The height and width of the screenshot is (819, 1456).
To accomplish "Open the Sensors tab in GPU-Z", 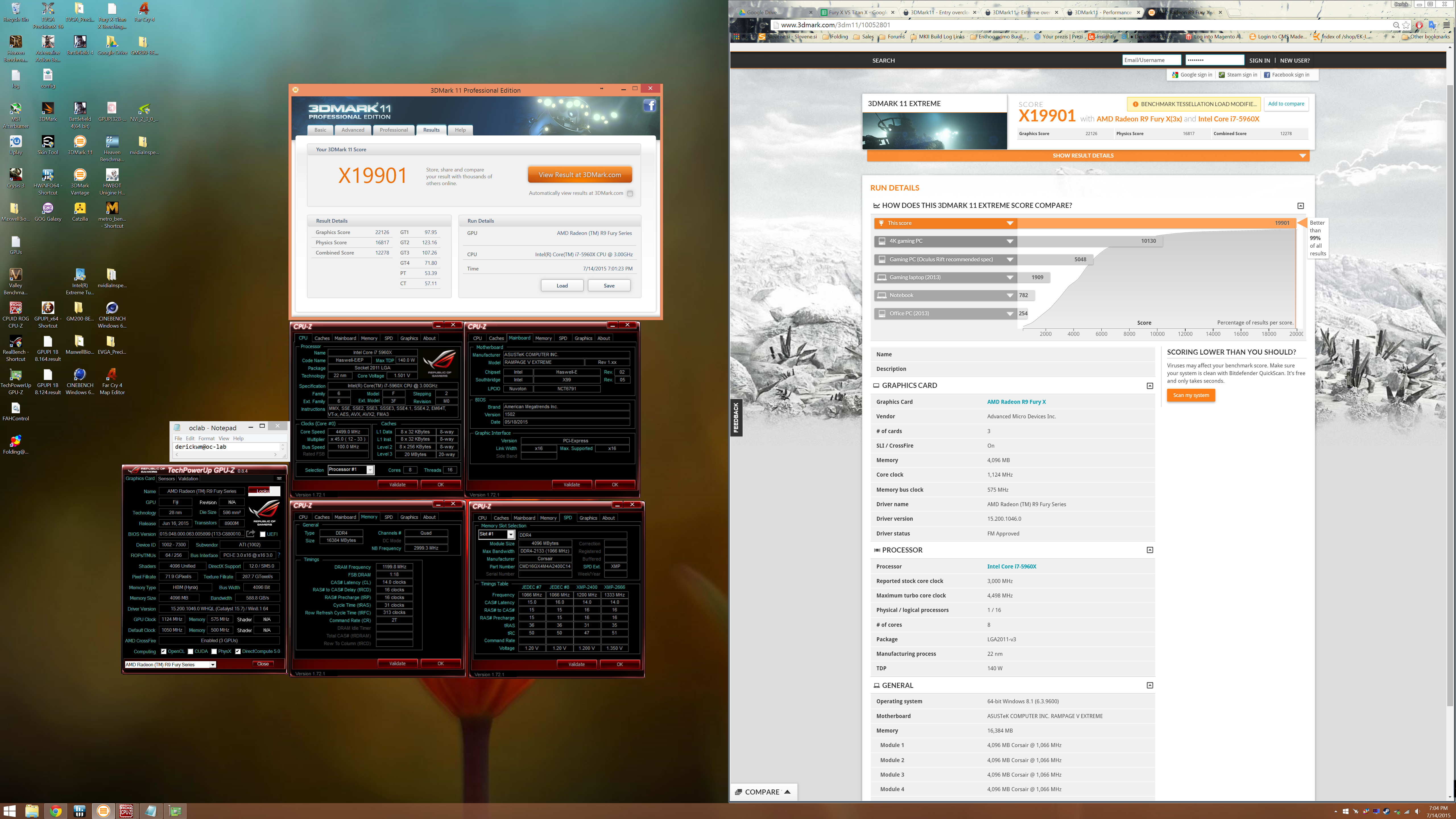I will point(166,479).
